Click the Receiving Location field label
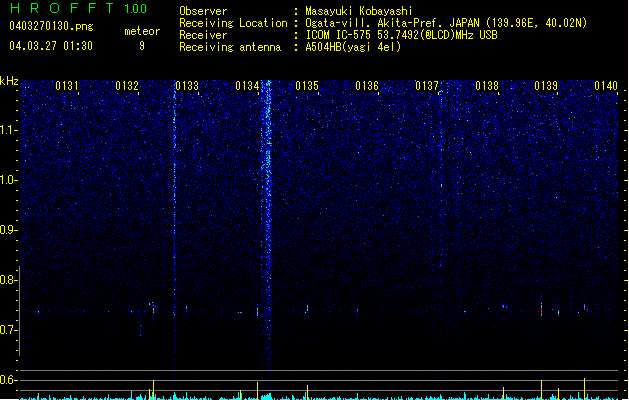629x400 pixels. coord(233,23)
